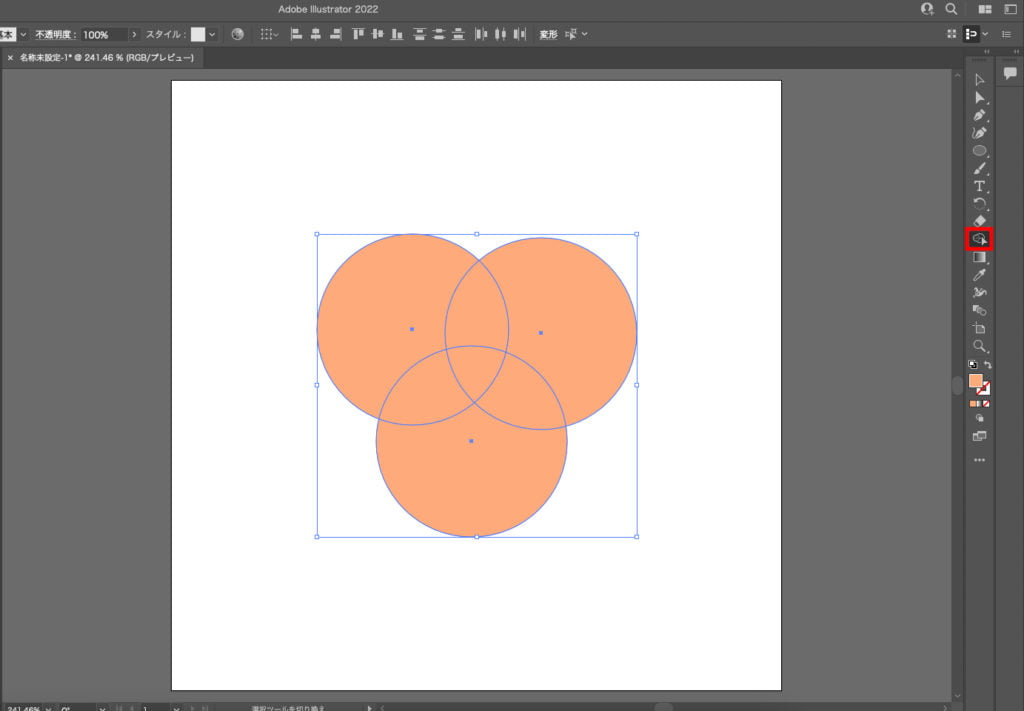1024x711 pixels.
Task: Click the 変形 transform button
Action: (x=548, y=34)
